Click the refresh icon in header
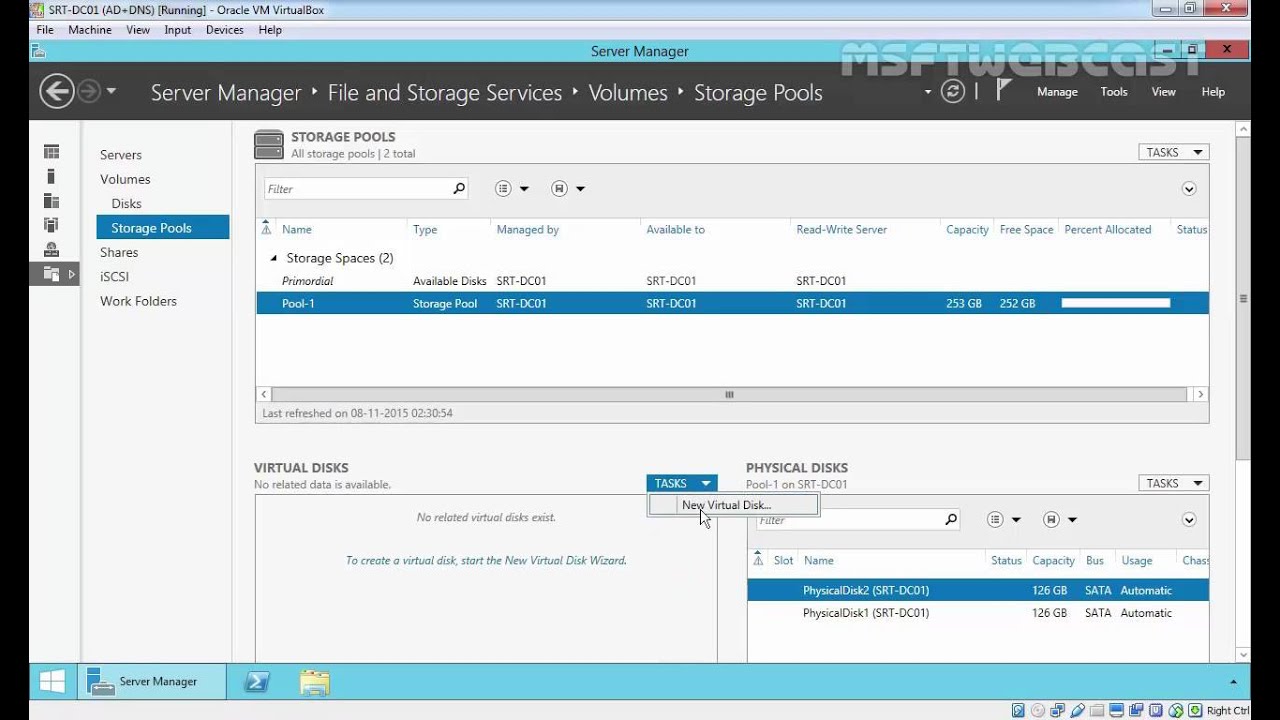 pos(953,92)
